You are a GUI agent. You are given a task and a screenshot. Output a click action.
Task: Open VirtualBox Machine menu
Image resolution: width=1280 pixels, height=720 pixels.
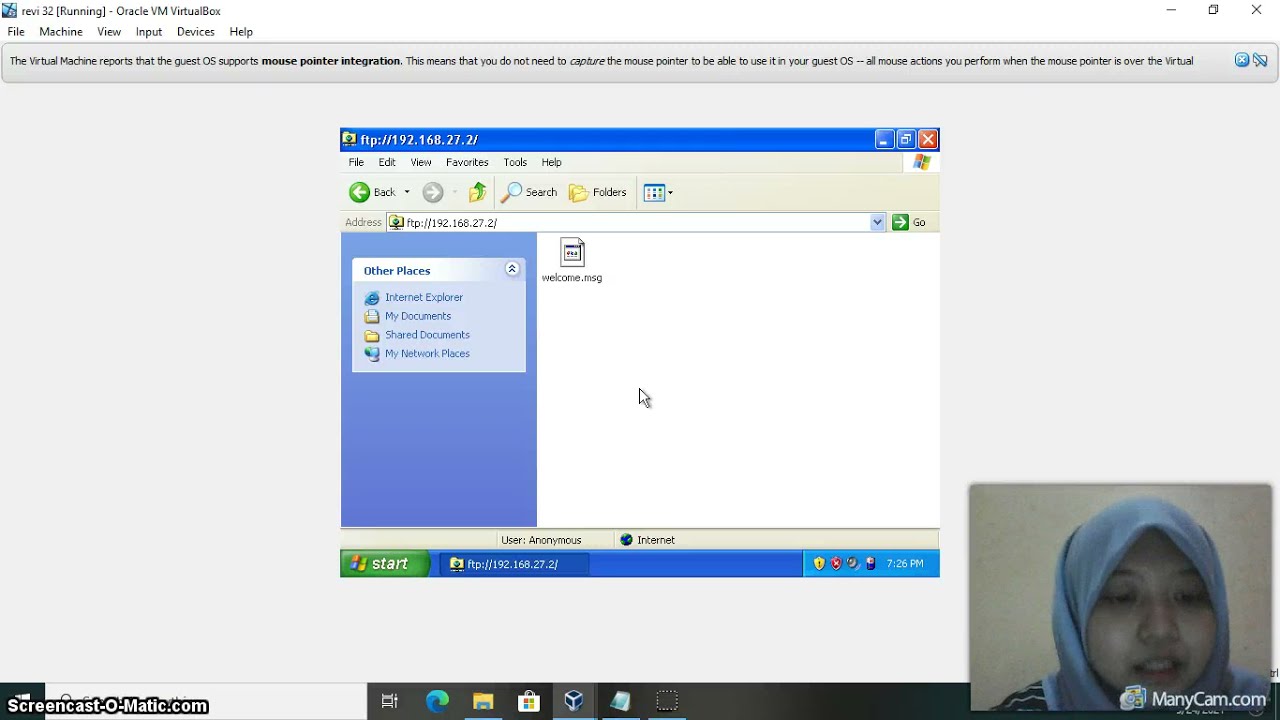(x=61, y=32)
